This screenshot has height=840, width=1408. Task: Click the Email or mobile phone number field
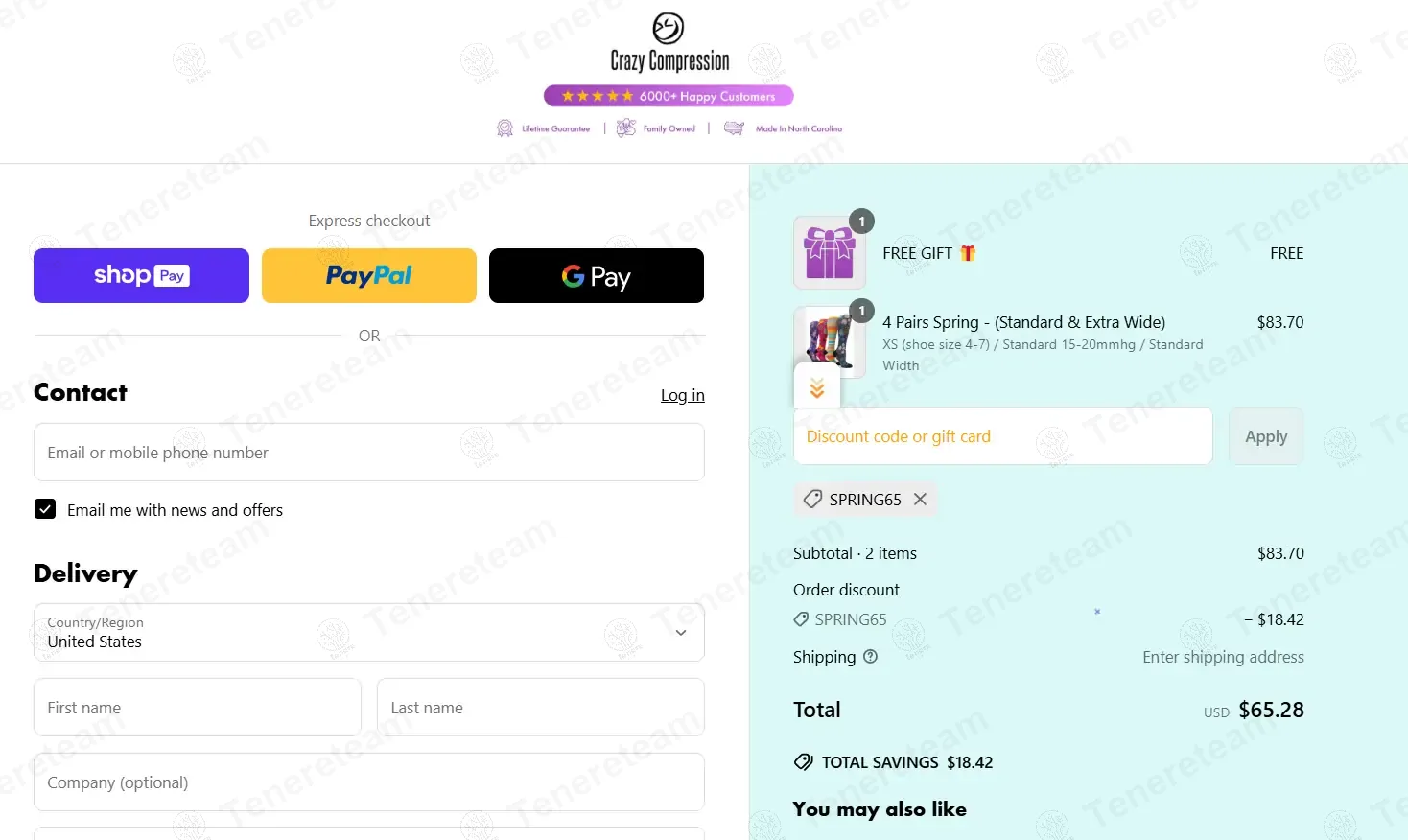point(369,453)
